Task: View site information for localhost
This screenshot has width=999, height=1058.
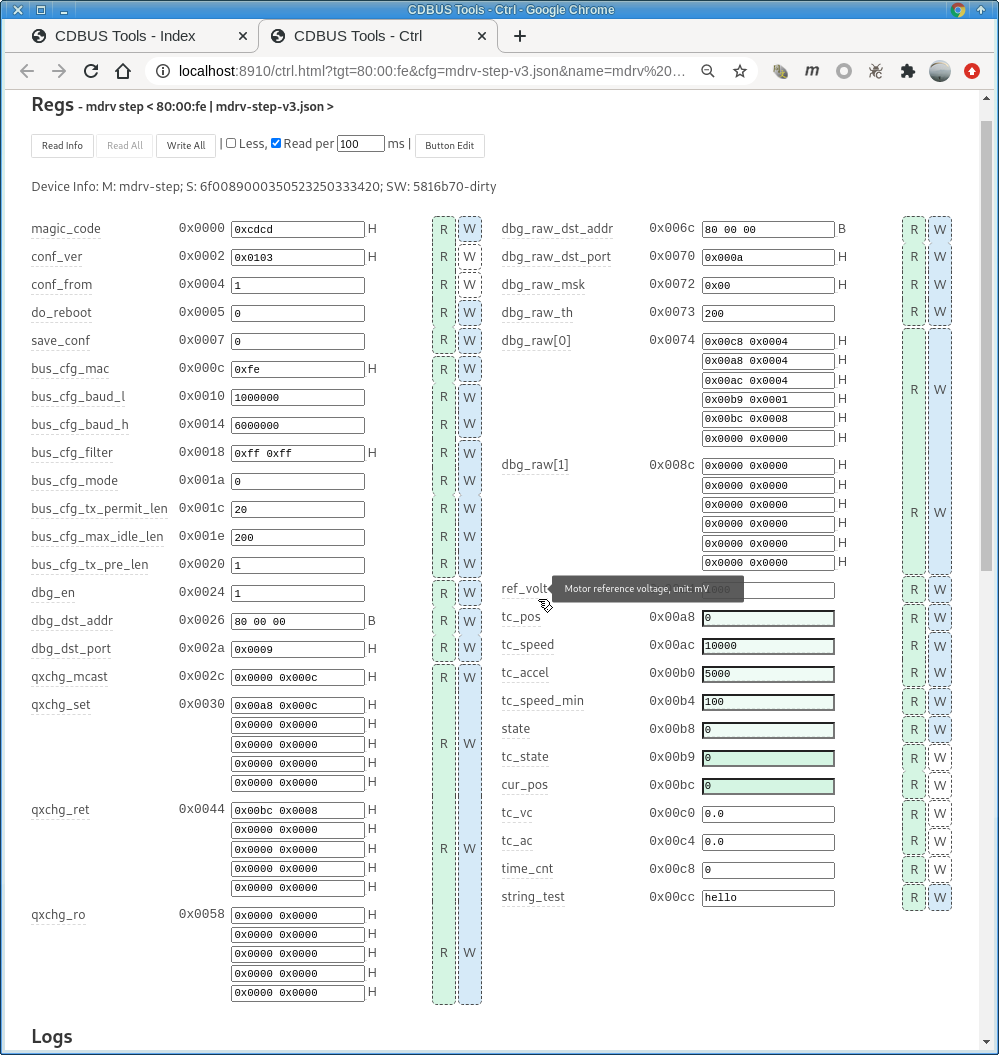Action: click(x=163, y=71)
